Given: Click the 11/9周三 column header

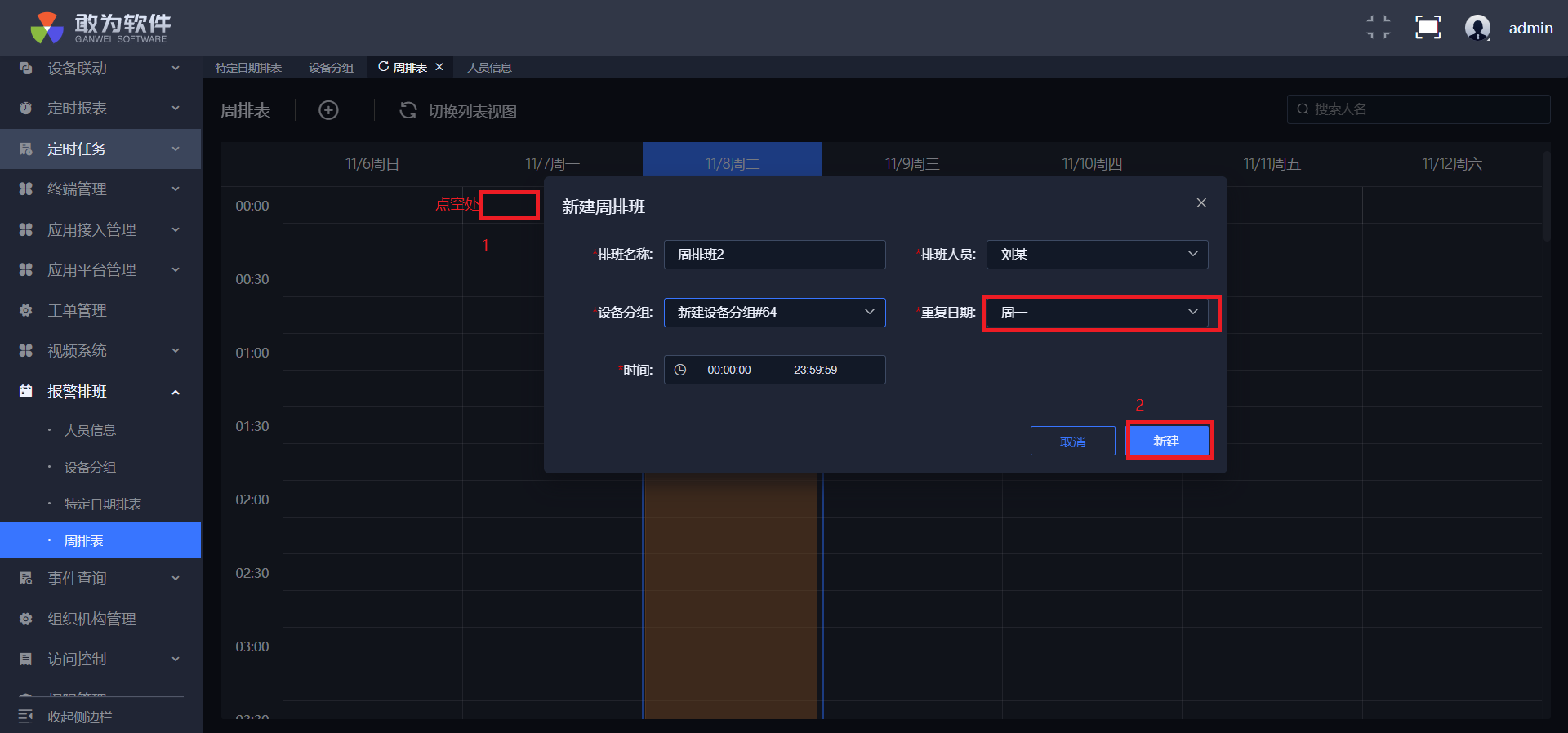Looking at the screenshot, I should pyautogui.click(x=912, y=164).
